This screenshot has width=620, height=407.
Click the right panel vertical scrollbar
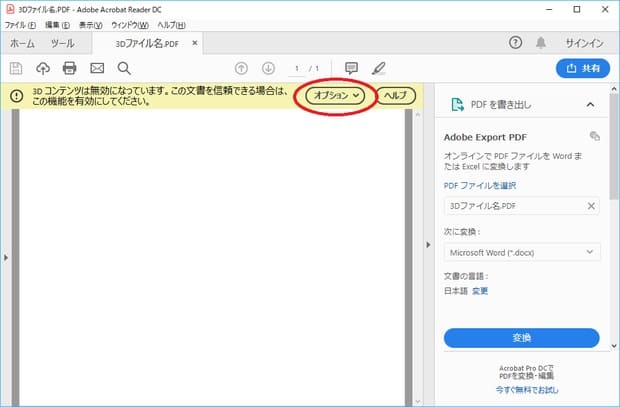pyautogui.click(x=614, y=146)
